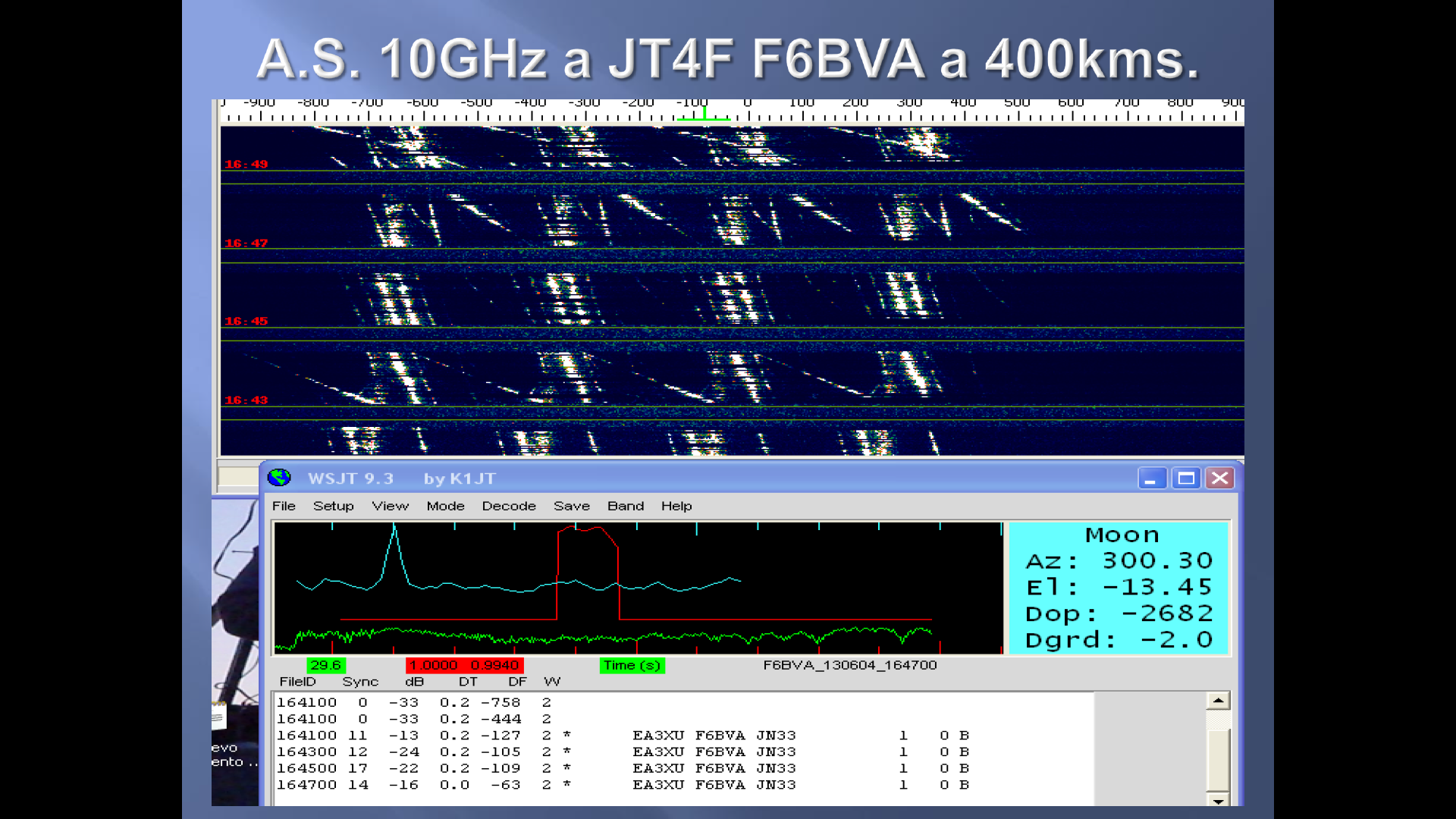Click the green frequency marker on waterfall scale
1456x819 pixels.
704,115
